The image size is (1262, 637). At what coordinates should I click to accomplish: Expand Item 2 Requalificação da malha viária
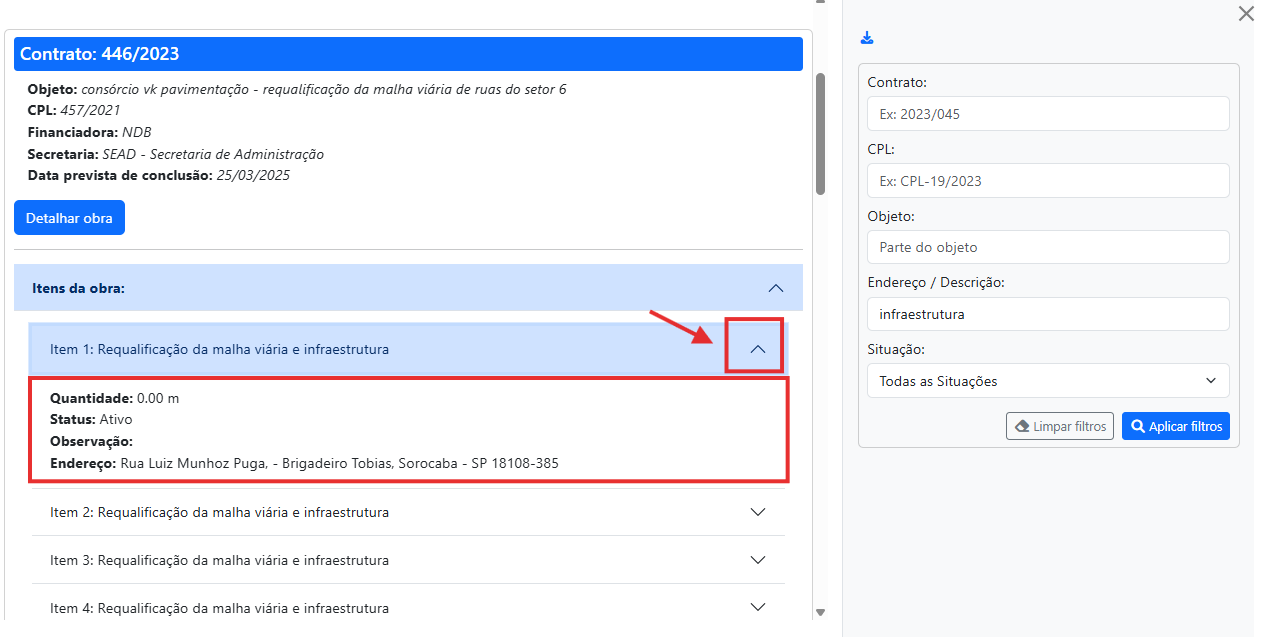757,512
